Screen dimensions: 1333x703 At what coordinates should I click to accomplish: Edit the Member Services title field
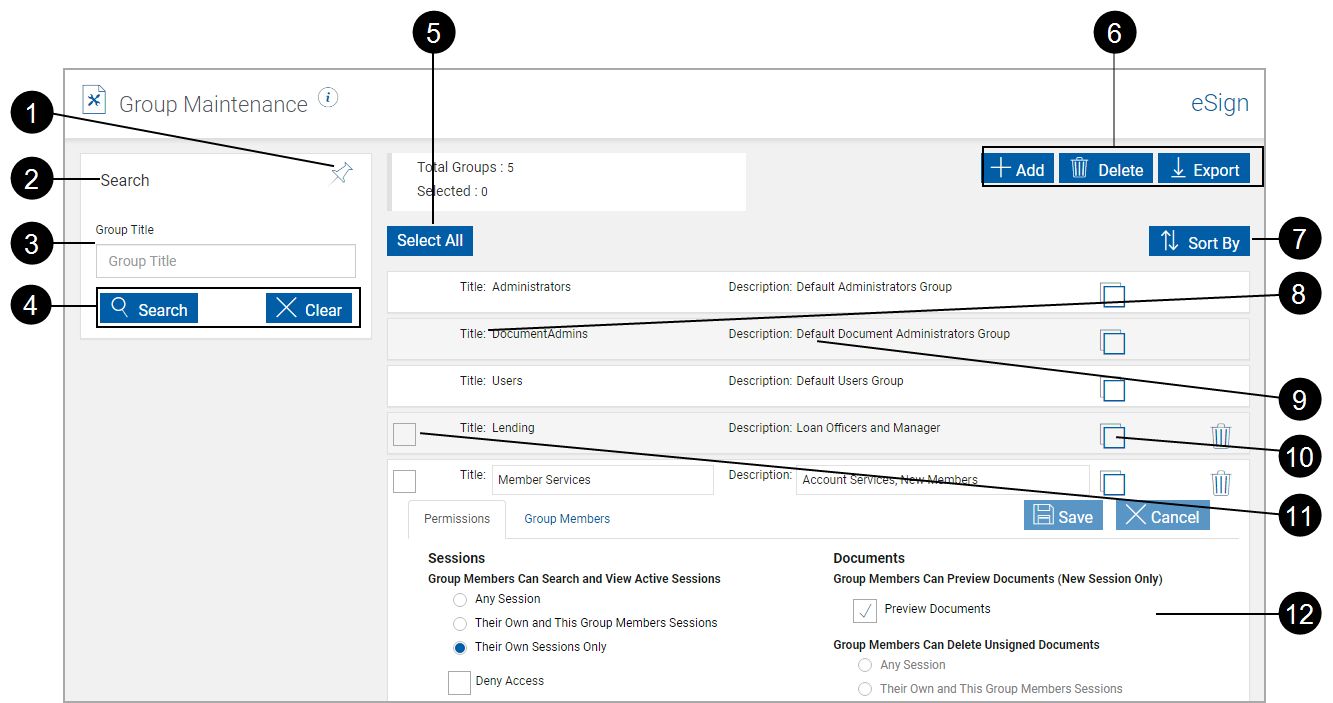[603, 480]
